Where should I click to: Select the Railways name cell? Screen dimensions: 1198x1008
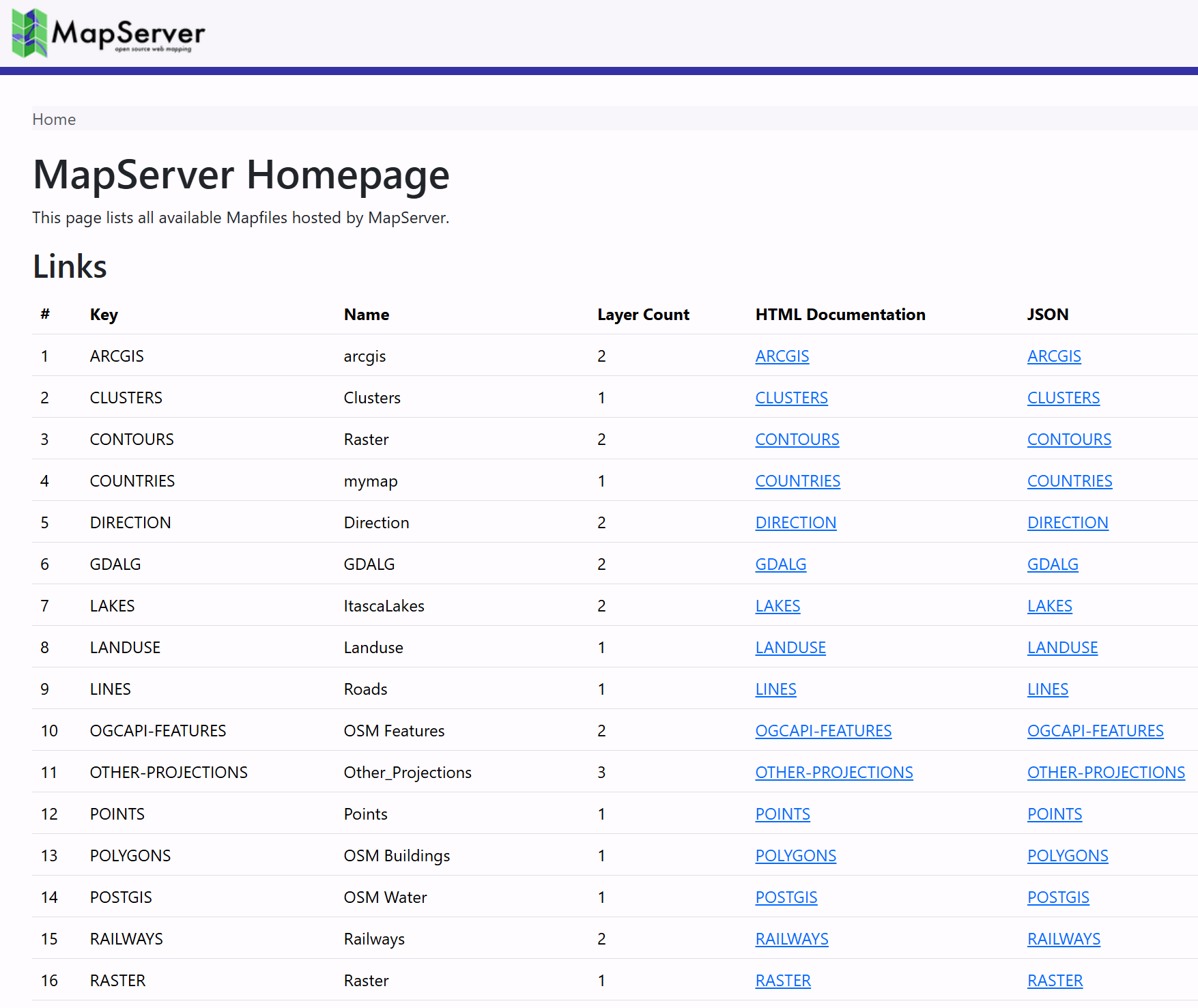374,939
